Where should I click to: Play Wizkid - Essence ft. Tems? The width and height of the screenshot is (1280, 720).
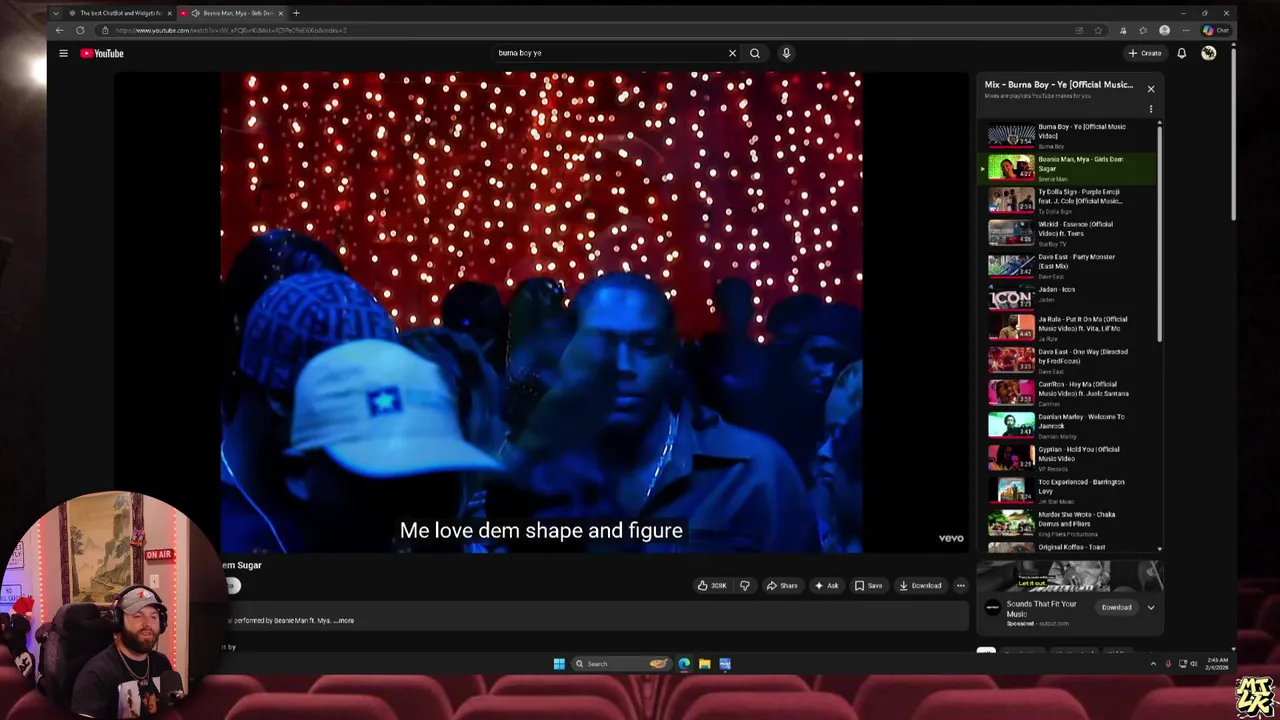pos(1068,234)
